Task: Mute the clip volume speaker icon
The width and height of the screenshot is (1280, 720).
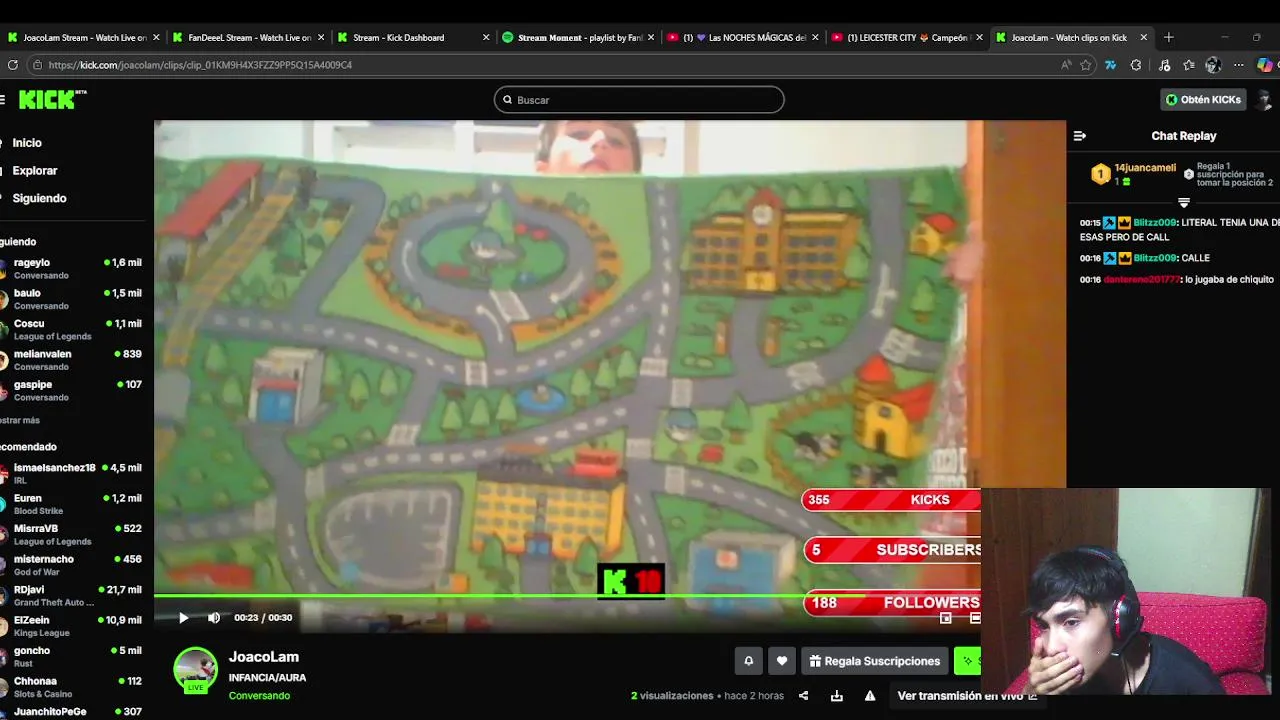Action: (213, 618)
